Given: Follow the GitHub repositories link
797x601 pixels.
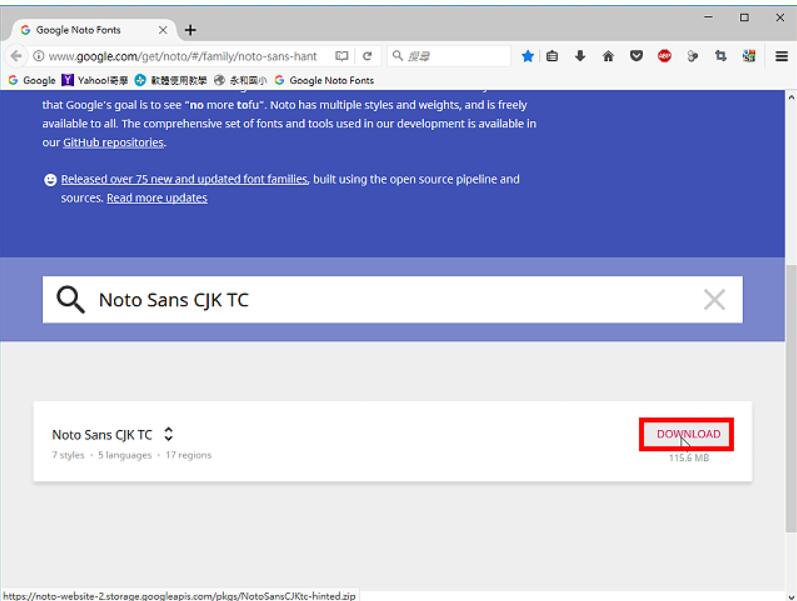Looking at the screenshot, I should click(113, 142).
